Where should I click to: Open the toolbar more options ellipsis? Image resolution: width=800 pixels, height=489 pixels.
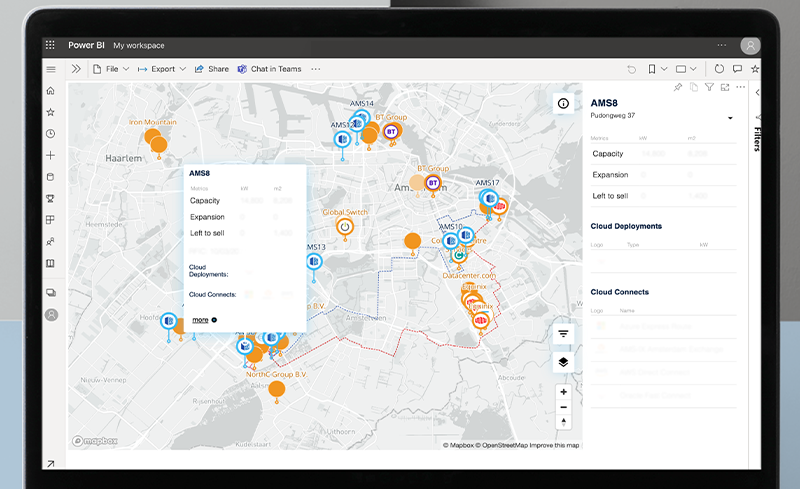tap(316, 69)
